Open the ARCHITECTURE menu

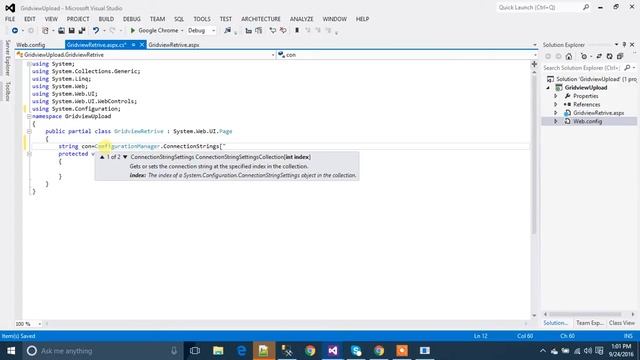tap(261, 19)
